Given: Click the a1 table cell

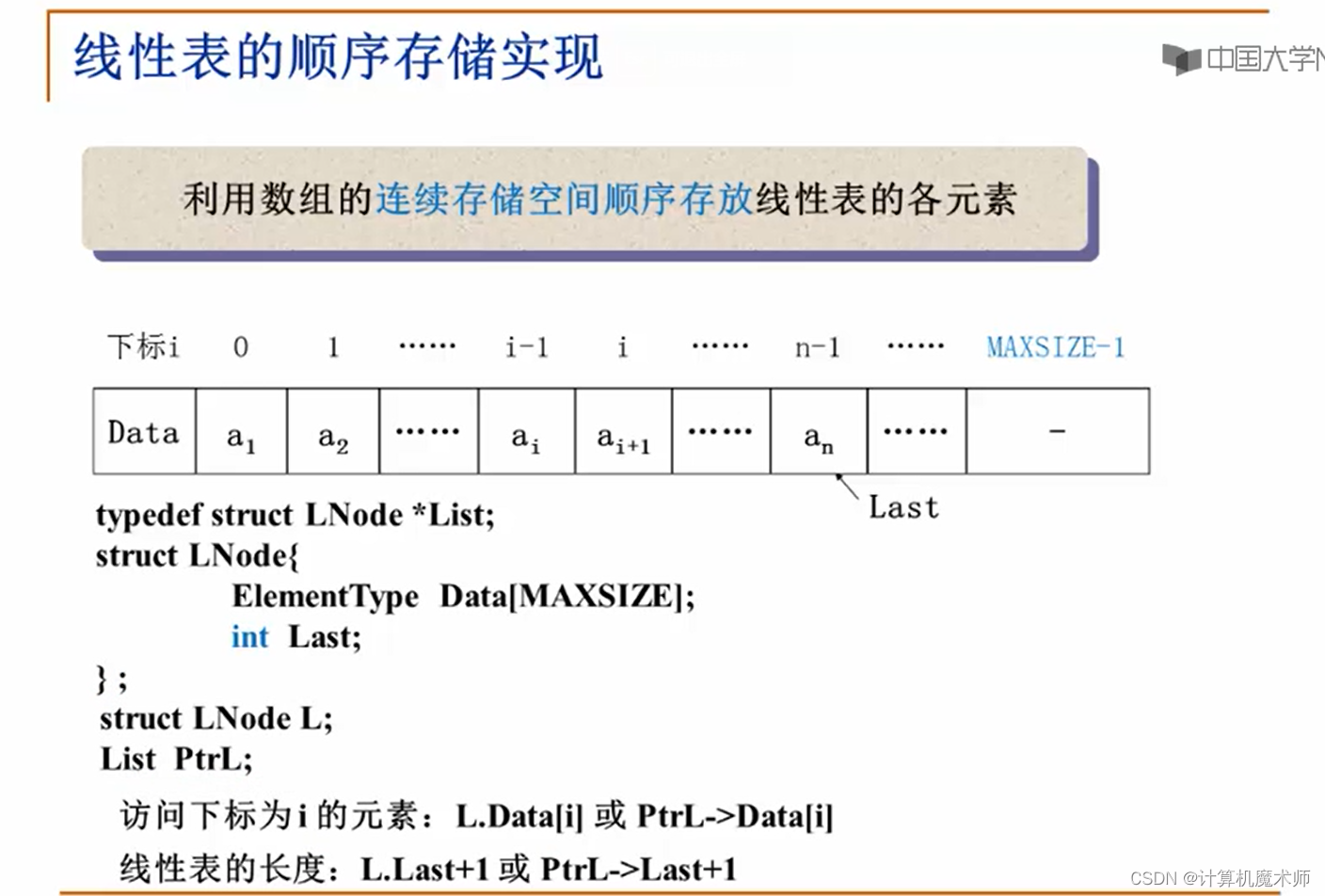Looking at the screenshot, I should (x=241, y=431).
